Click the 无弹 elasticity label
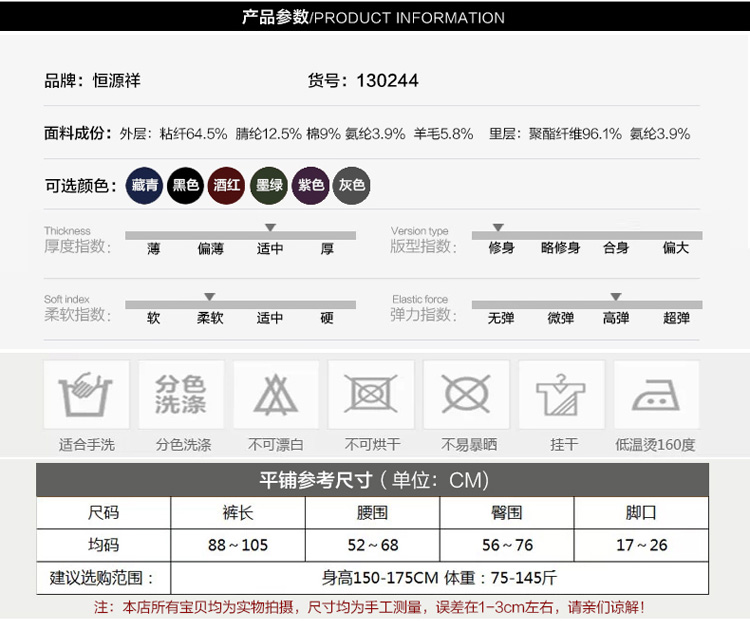This screenshot has width=750, height=621. tap(501, 318)
